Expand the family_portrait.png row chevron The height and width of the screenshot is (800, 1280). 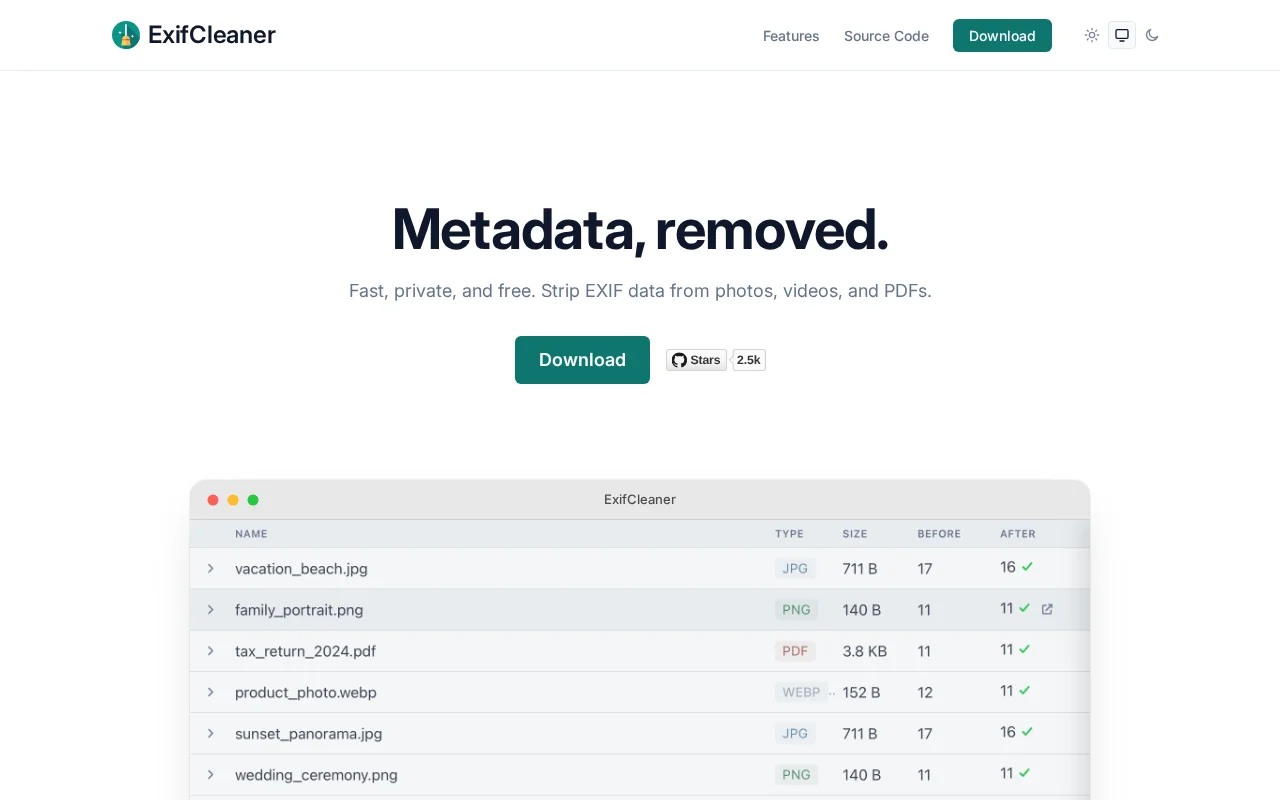tap(210, 609)
